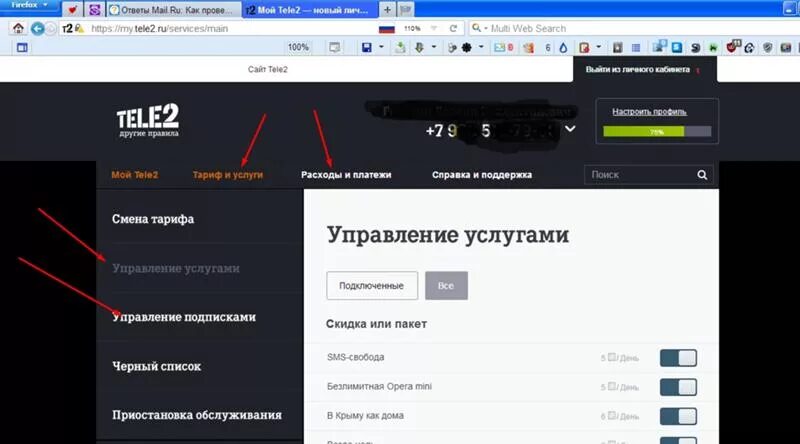Click the TELE2 logo
This screenshot has height=444, width=800.
point(148,120)
